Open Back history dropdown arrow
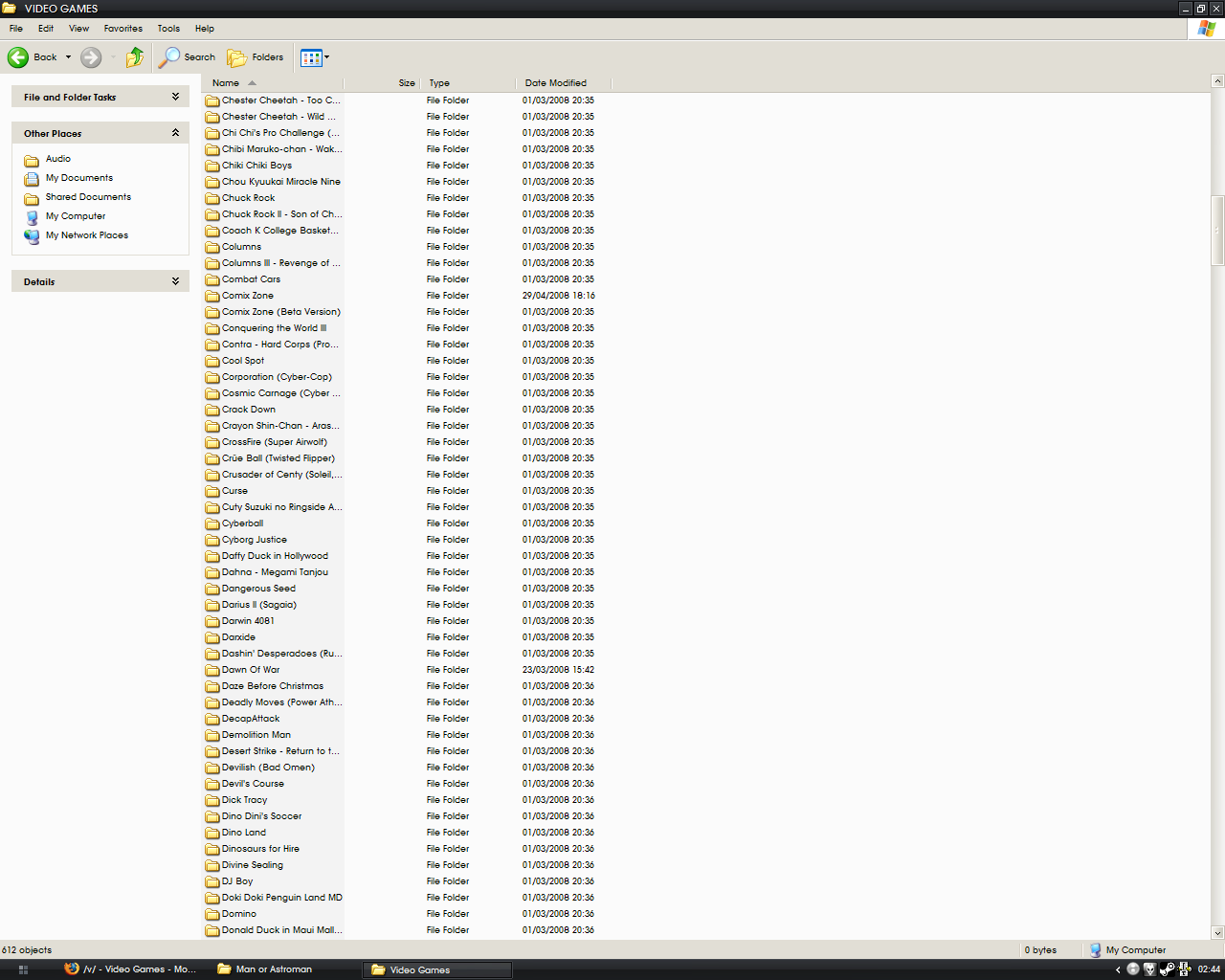 68,57
